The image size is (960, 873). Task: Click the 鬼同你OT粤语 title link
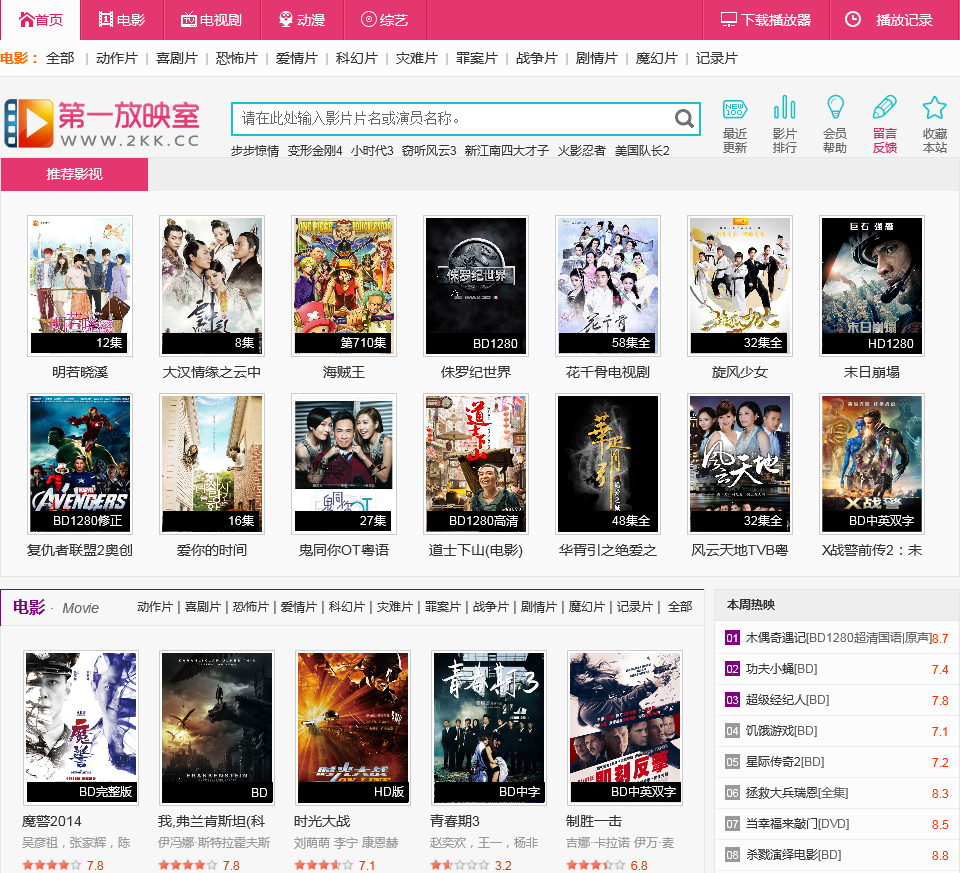[x=343, y=550]
